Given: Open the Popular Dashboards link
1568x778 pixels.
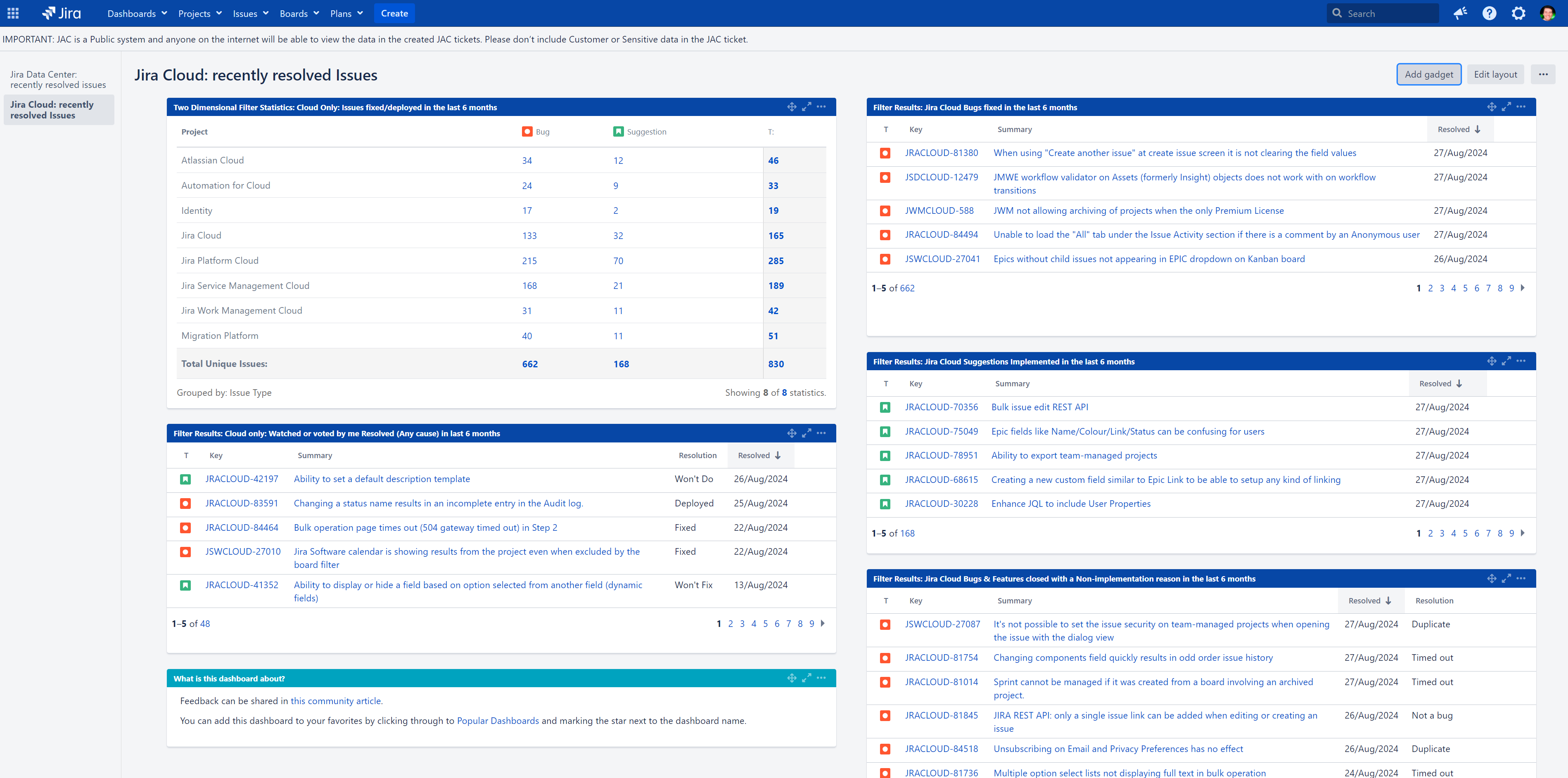Looking at the screenshot, I should [x=497, y=721].
